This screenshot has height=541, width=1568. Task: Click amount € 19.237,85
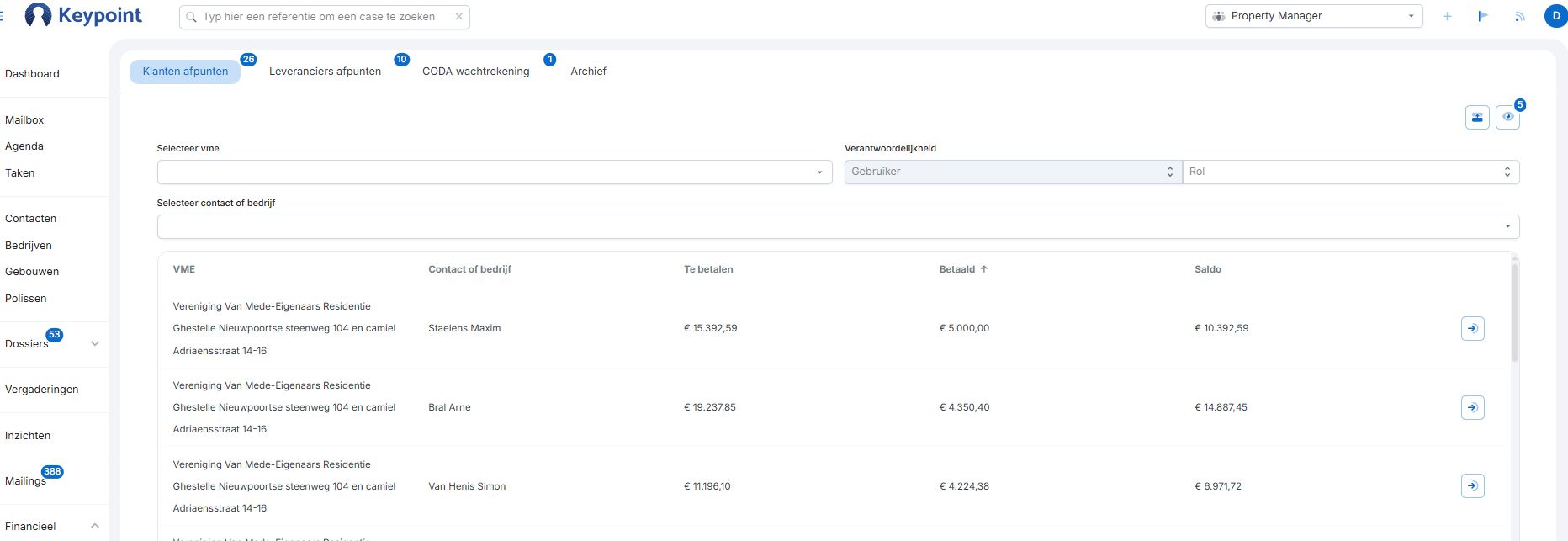coord(710,407)
